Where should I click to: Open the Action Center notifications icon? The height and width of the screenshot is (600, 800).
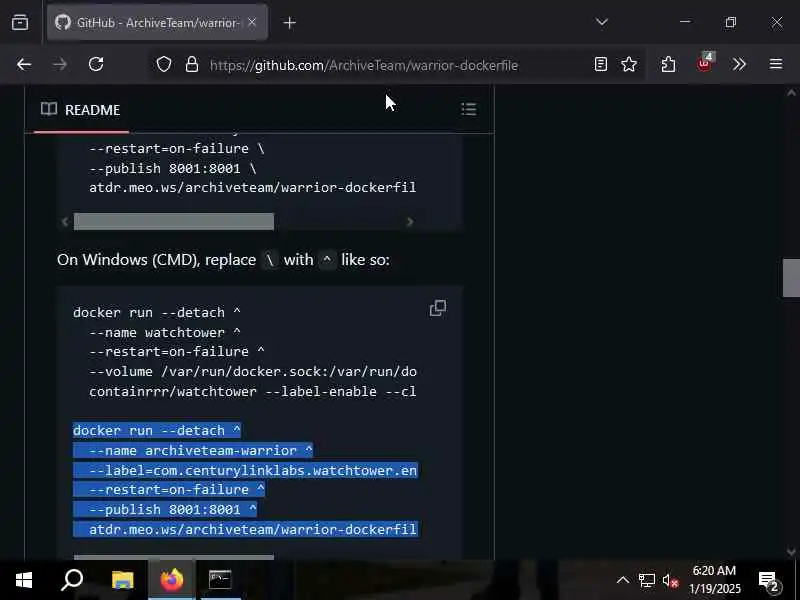point(770,581)
